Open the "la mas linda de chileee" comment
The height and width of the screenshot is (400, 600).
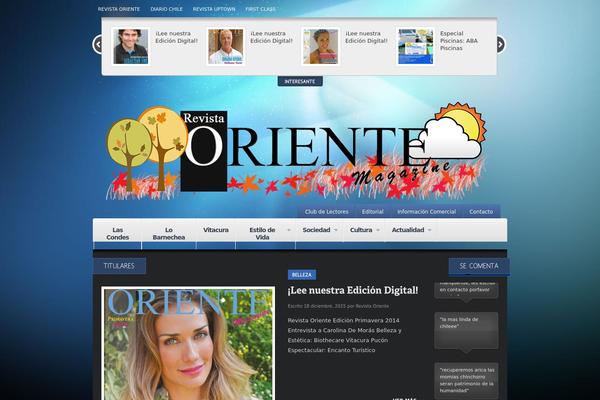[466, 330]
